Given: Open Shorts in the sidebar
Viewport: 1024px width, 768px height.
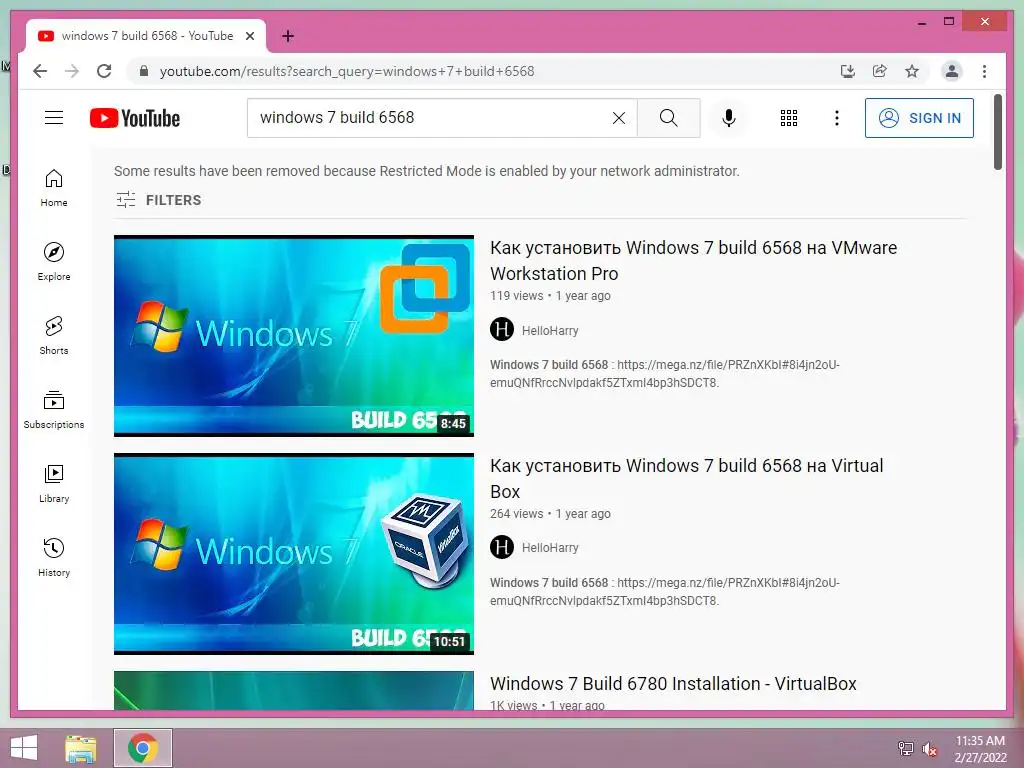Looking at the screenshot, I should point(54,336).
